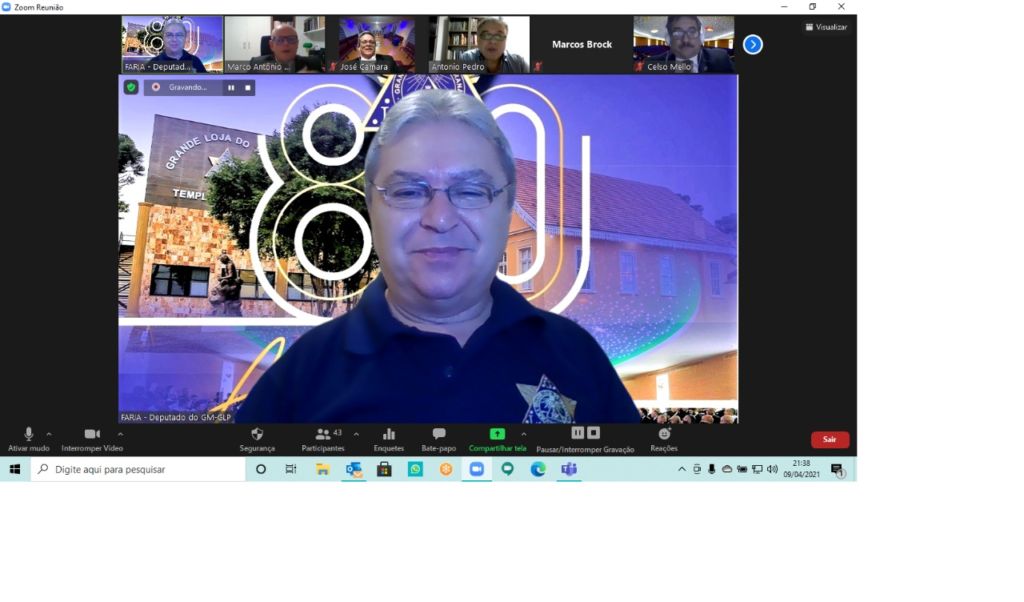Select José Câmara video thumbnail

pos(377,44)
